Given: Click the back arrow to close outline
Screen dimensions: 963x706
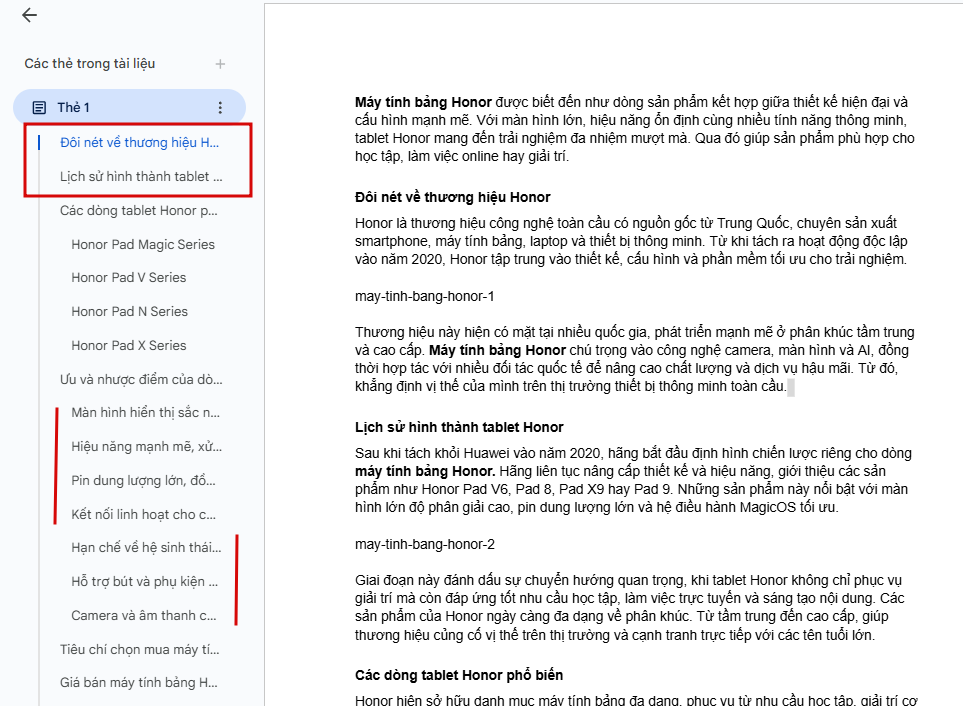Looking at the screenshot, I should (x=29, y=15).
